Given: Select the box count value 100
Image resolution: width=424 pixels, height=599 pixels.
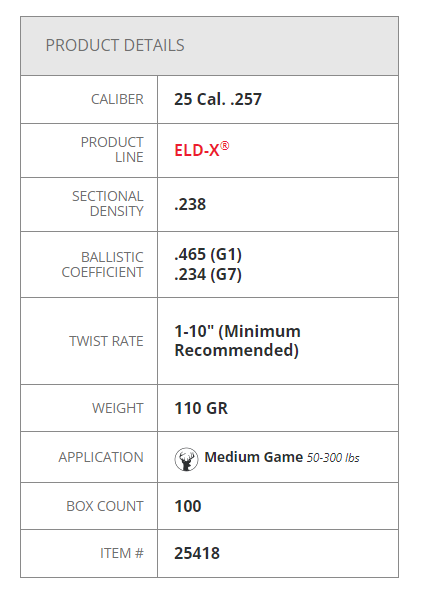Looking at the screenshot, I should (x=188, y=507).
